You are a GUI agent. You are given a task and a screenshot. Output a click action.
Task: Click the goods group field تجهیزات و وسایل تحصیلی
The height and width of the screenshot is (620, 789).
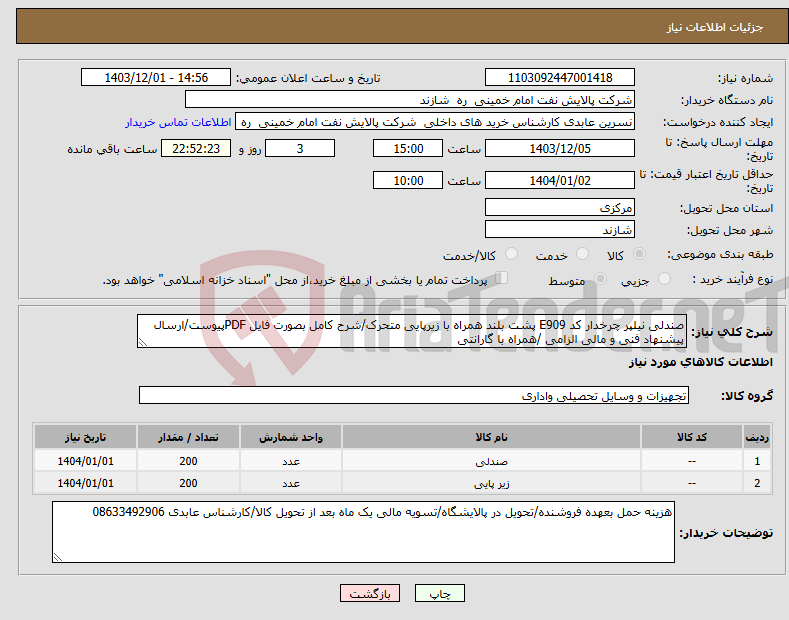point(414,396)
